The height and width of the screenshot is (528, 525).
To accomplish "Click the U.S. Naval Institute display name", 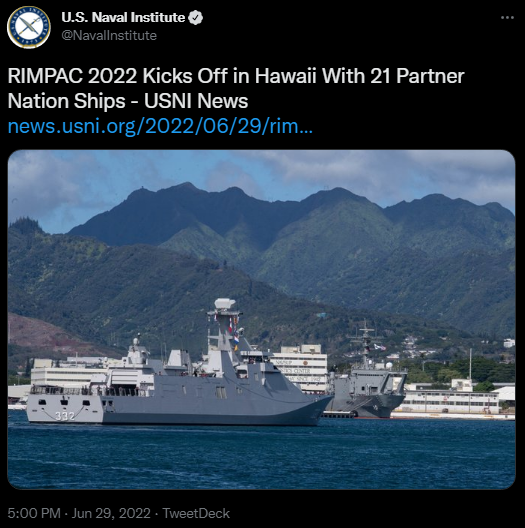I will coord(123,18).
